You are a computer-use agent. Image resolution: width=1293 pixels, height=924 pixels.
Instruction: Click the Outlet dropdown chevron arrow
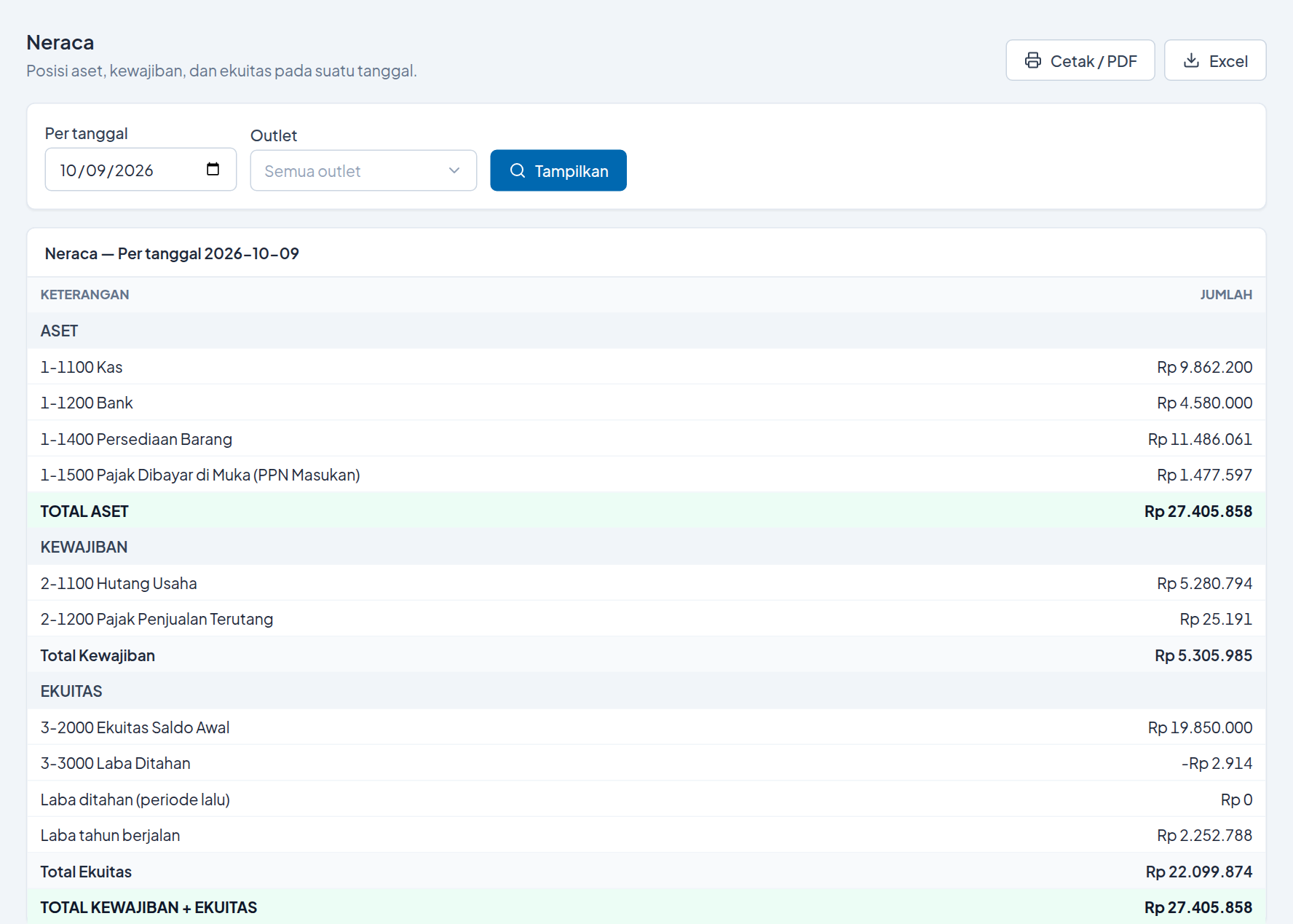454,170
